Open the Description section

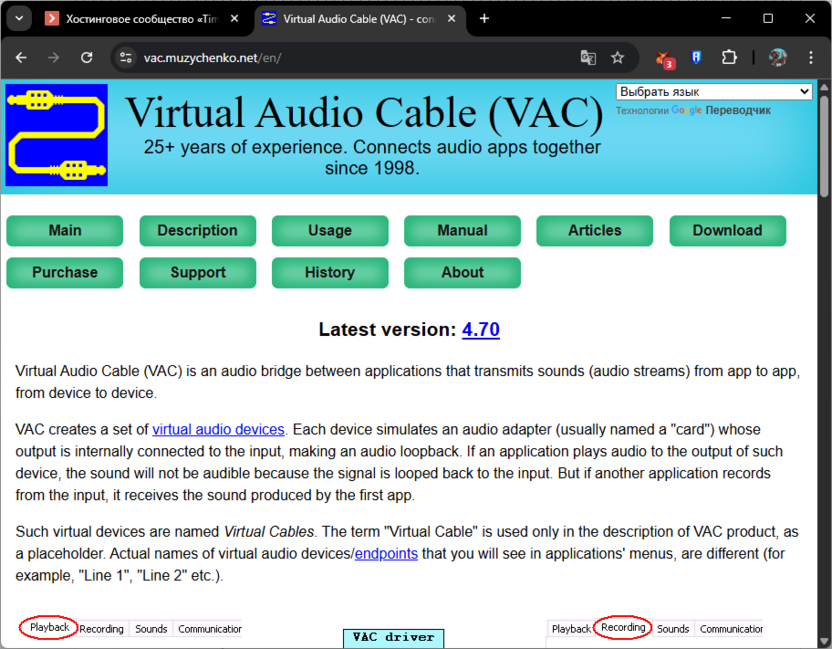click(x=197, y=230)
